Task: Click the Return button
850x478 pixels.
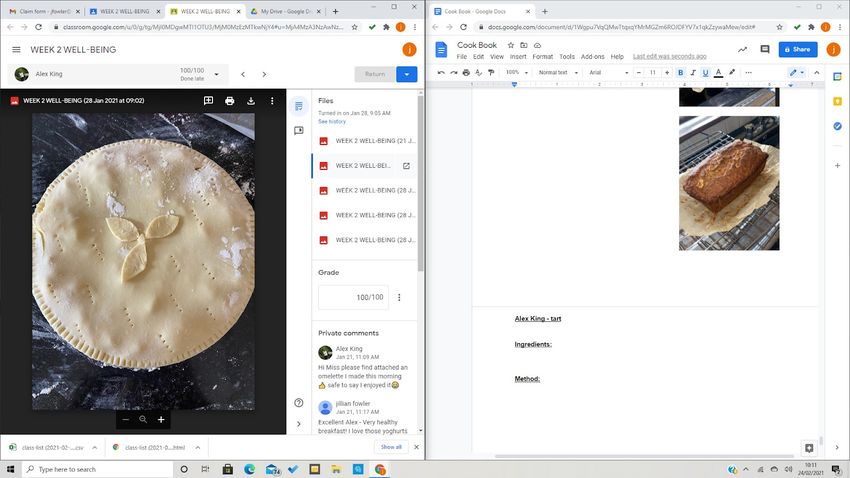Action: tap(375, 74)
